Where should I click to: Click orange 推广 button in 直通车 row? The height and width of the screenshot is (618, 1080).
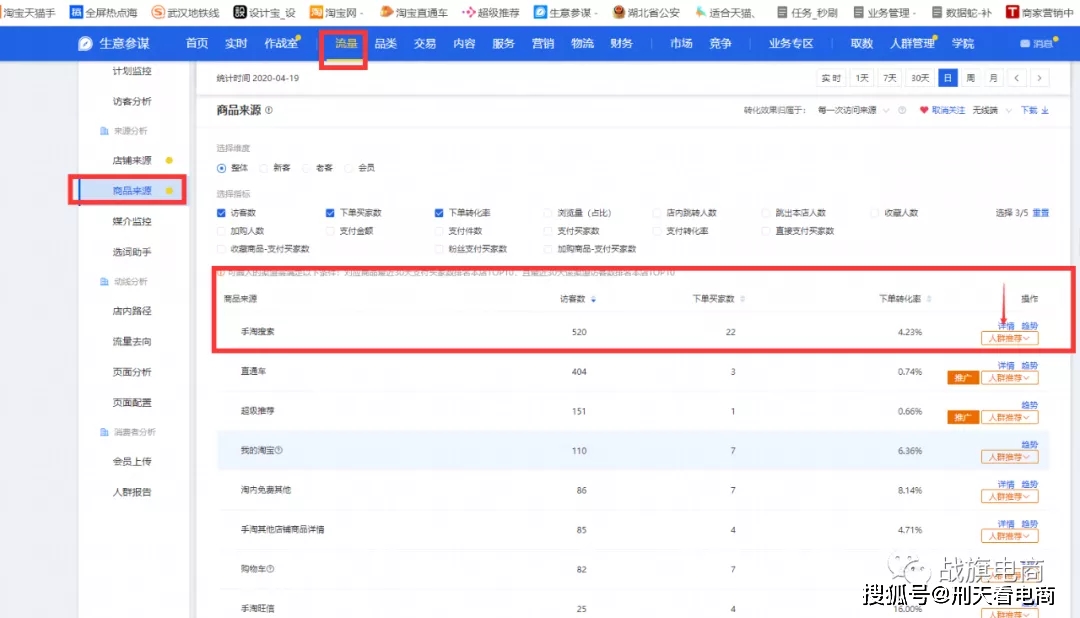[962, 378]
